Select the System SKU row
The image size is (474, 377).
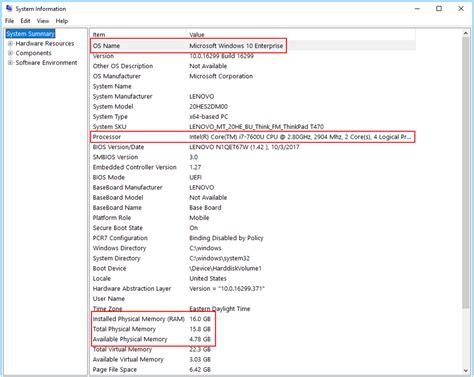click(x=253, y=127)
